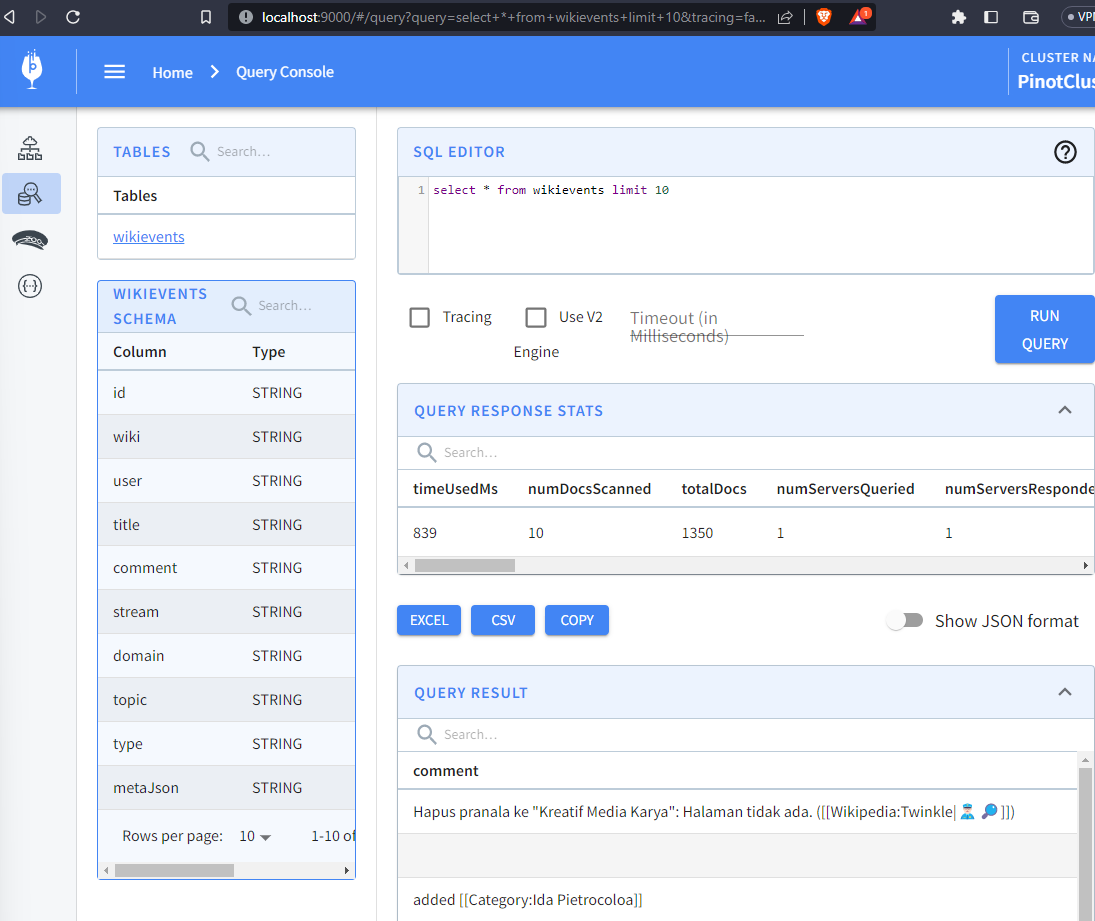
Task: Open the hamburger navigation menu
Action: [114, 71]
